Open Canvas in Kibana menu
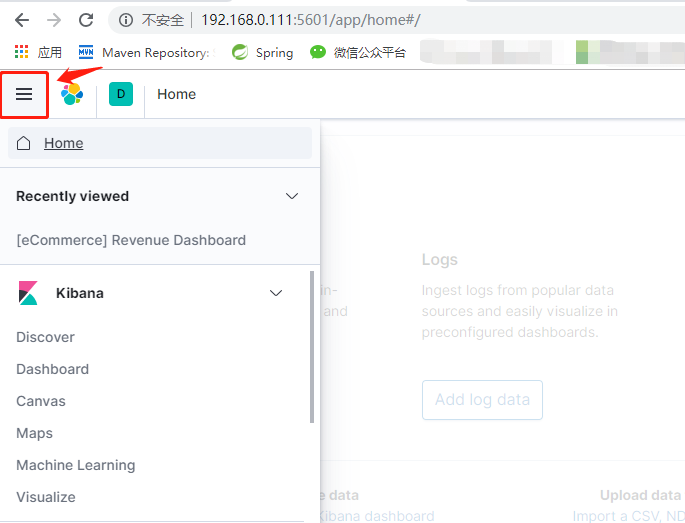Image resolution: width=685 pixels, height=523 pixels. pos(41,401)
